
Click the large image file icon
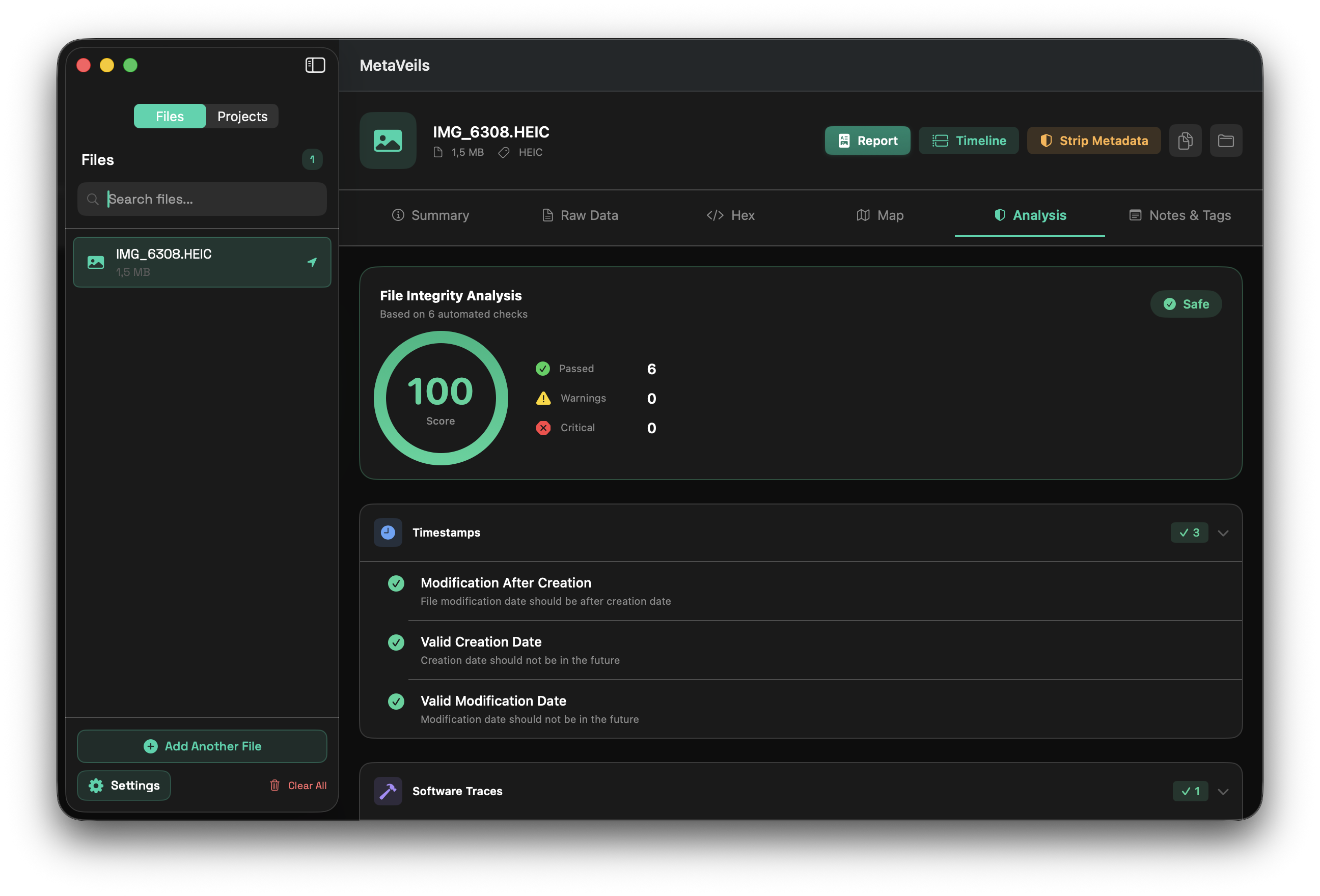tap(388, 141)
